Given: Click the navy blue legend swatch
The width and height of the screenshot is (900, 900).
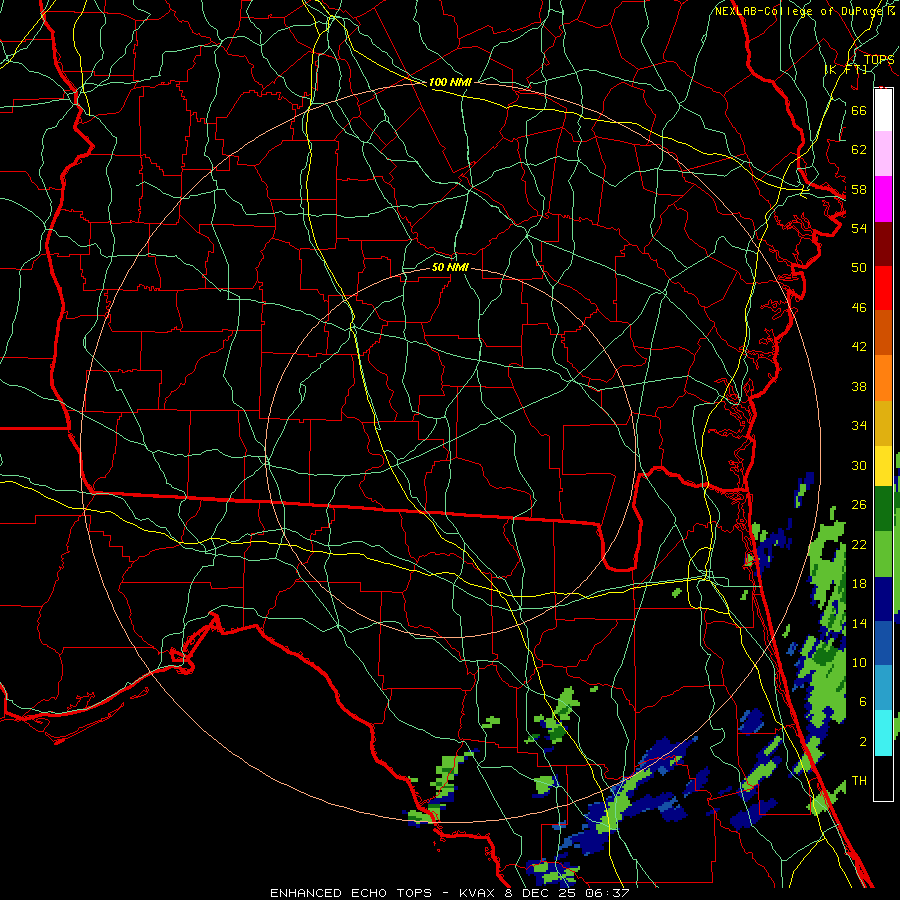Looking at the screenshot, I should click(x=883, y=599).
